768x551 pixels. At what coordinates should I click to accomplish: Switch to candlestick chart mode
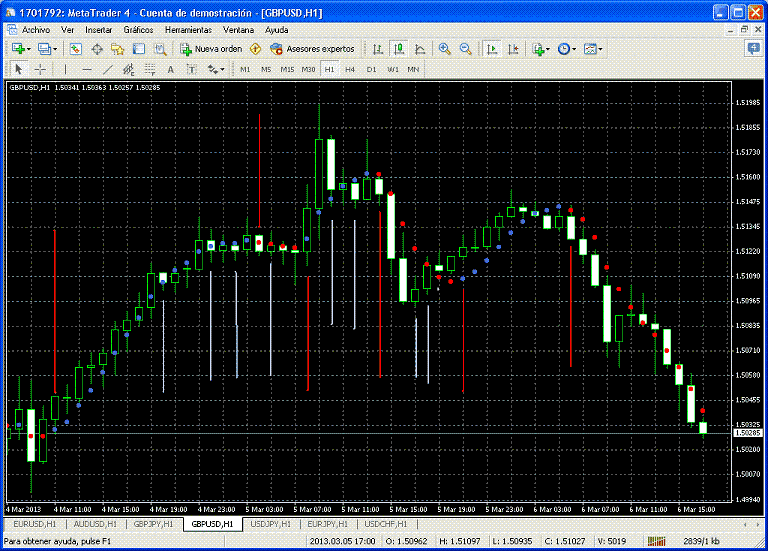click(x=399, y=48)
